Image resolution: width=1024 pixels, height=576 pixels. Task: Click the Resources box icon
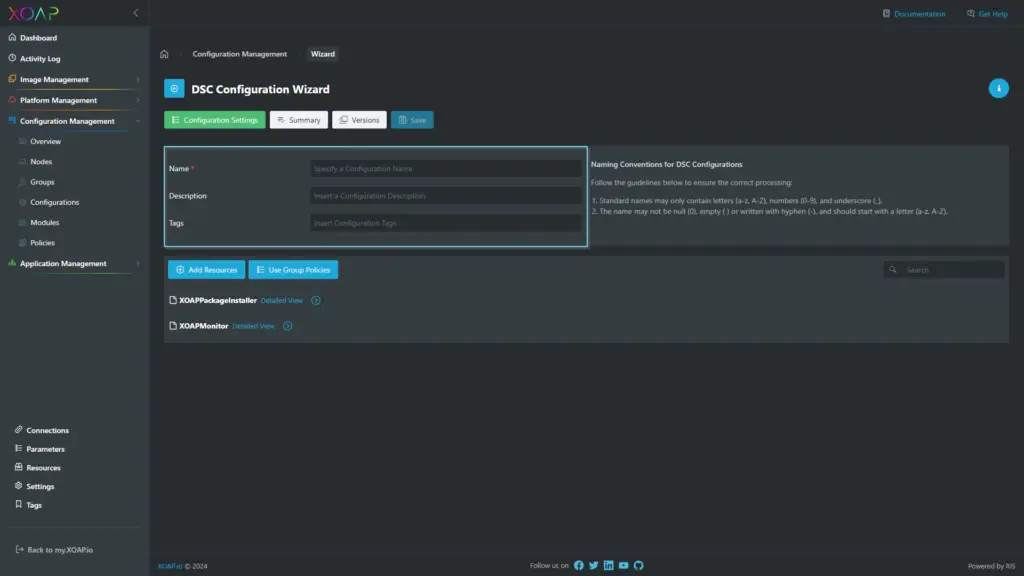pyautogui.click(x=18, y=467)
